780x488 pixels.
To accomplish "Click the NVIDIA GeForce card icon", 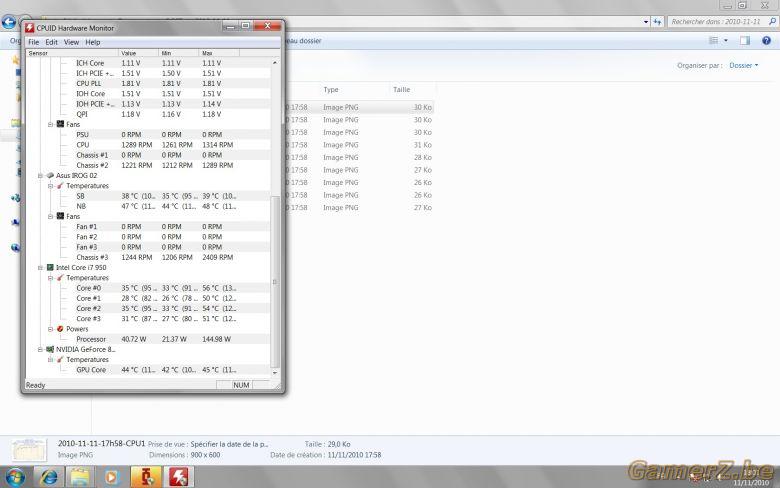I will point(50,349).
